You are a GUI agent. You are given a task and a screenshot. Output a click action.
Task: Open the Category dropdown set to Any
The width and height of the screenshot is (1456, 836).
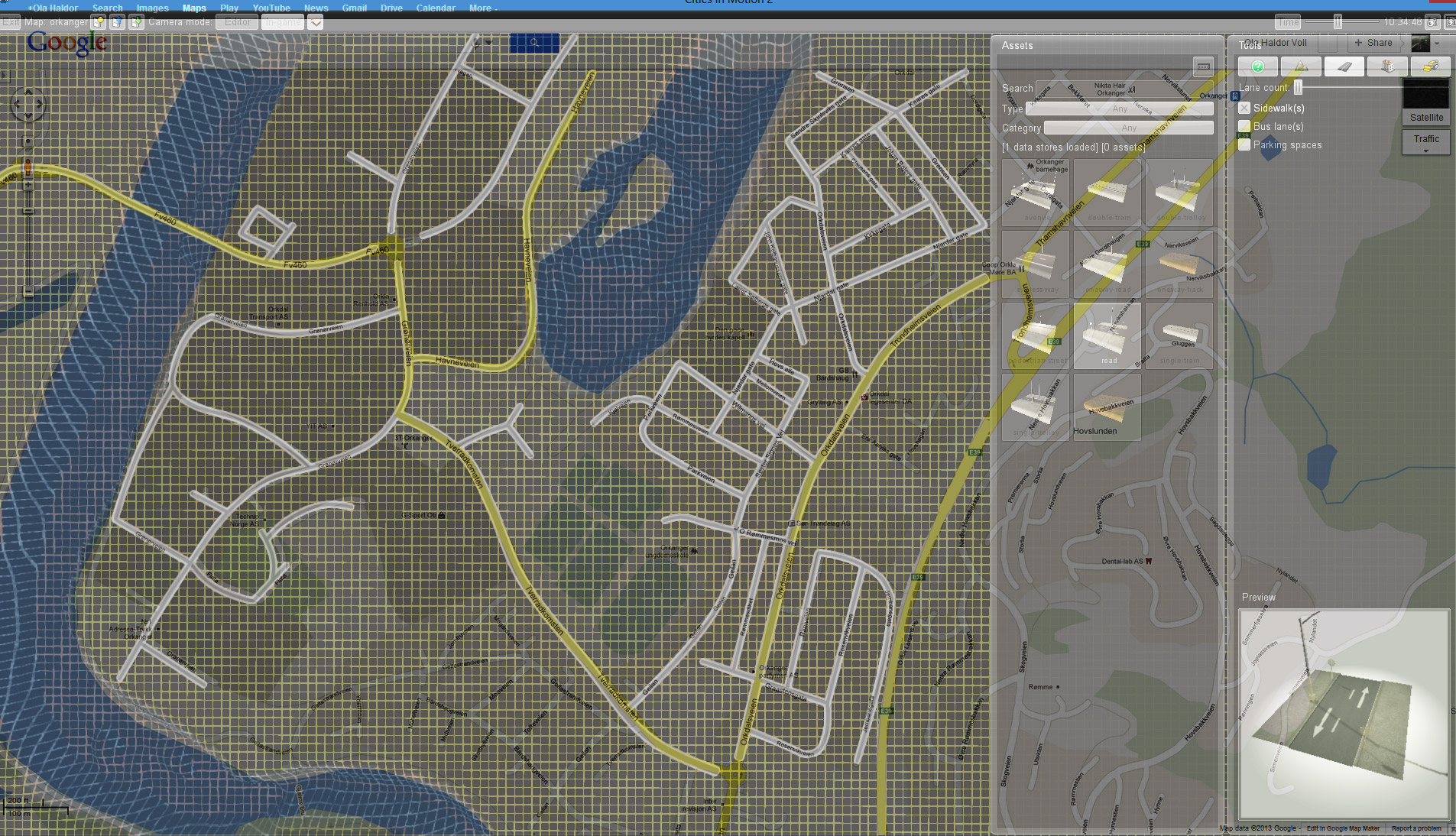point(1129,128)
